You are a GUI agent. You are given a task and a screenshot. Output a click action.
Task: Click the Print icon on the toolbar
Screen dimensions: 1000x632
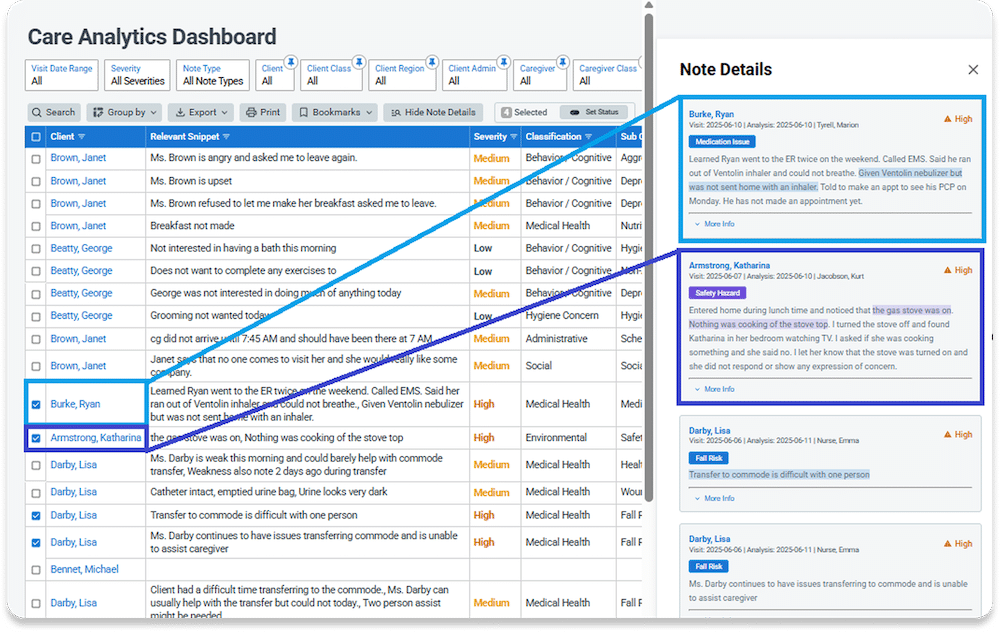[x=250, y=111]
